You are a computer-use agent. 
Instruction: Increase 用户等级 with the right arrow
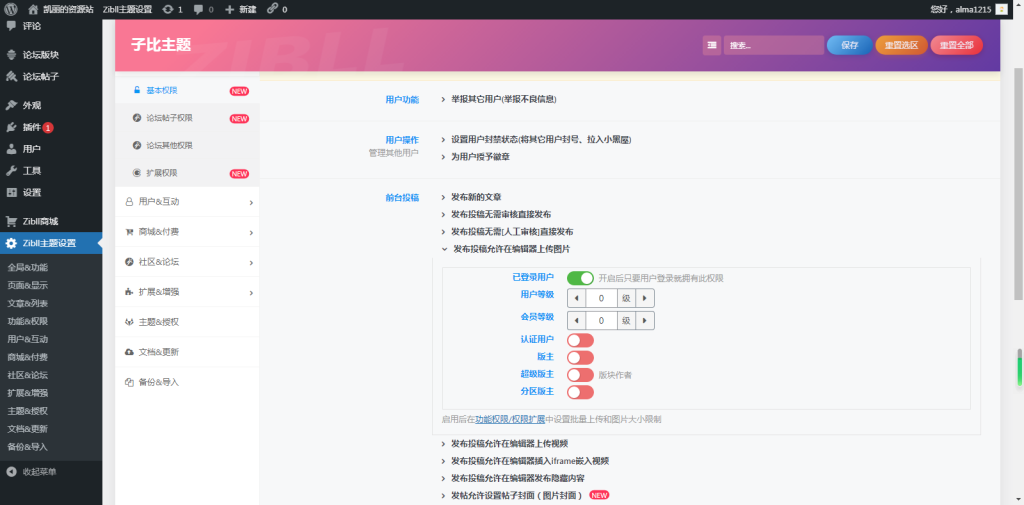point(647,298)
